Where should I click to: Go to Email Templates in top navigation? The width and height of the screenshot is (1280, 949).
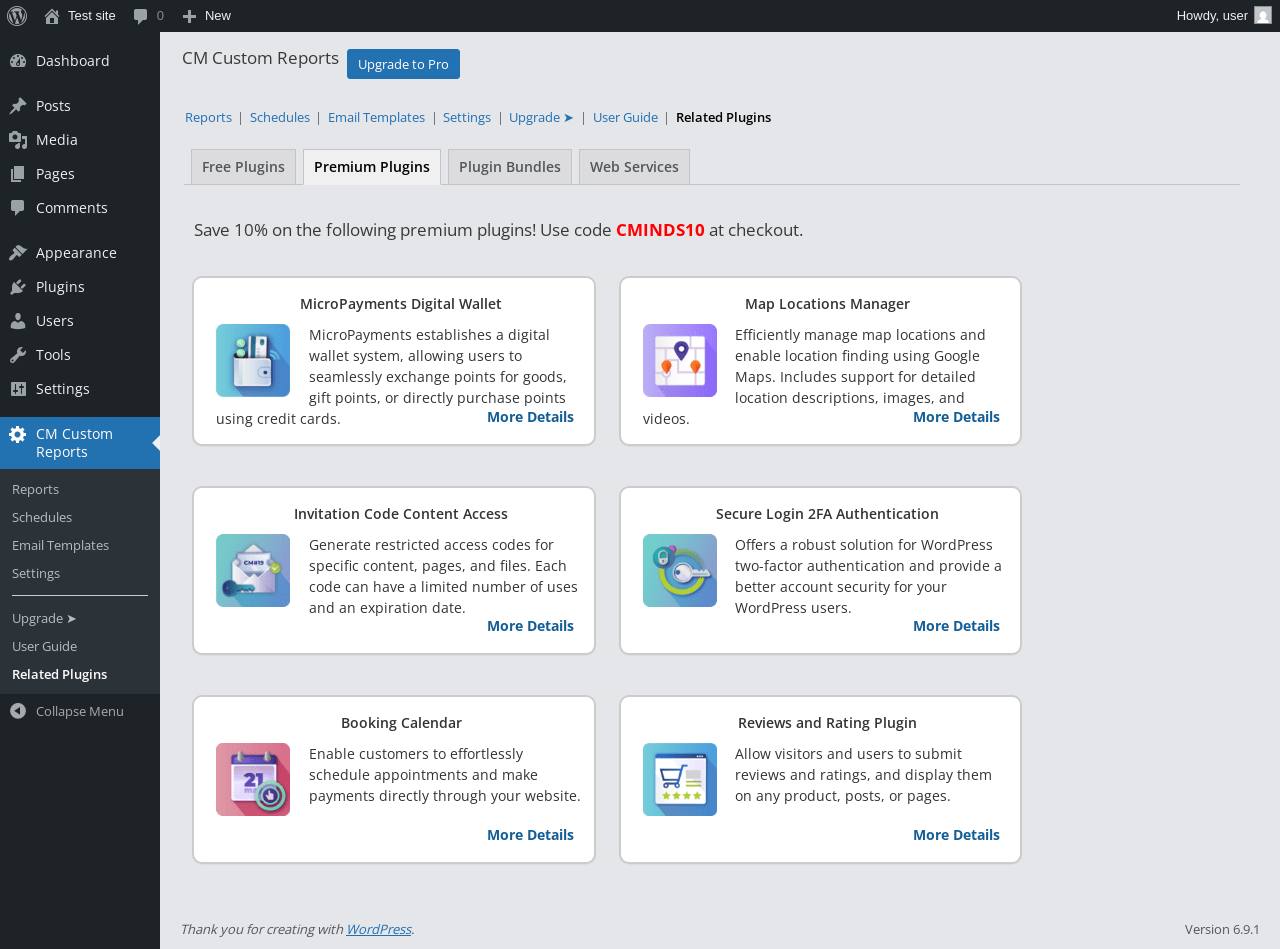(x=376, y=117)
